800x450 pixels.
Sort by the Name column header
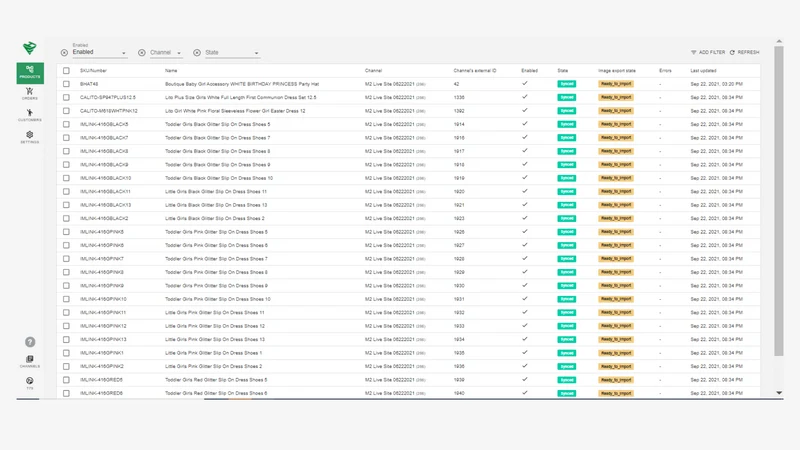(x=171, y=70)
